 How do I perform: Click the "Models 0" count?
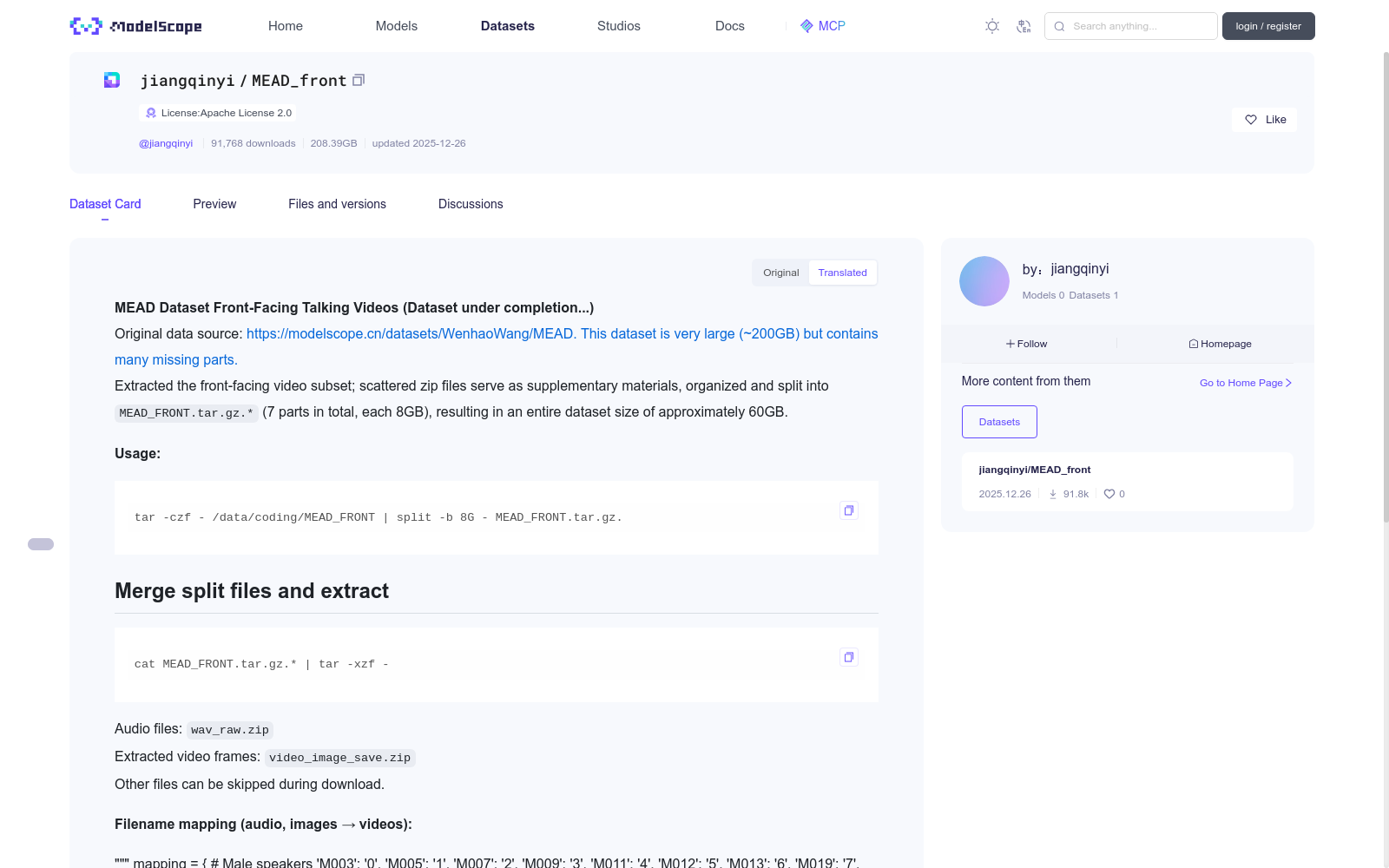point(1043,295)
